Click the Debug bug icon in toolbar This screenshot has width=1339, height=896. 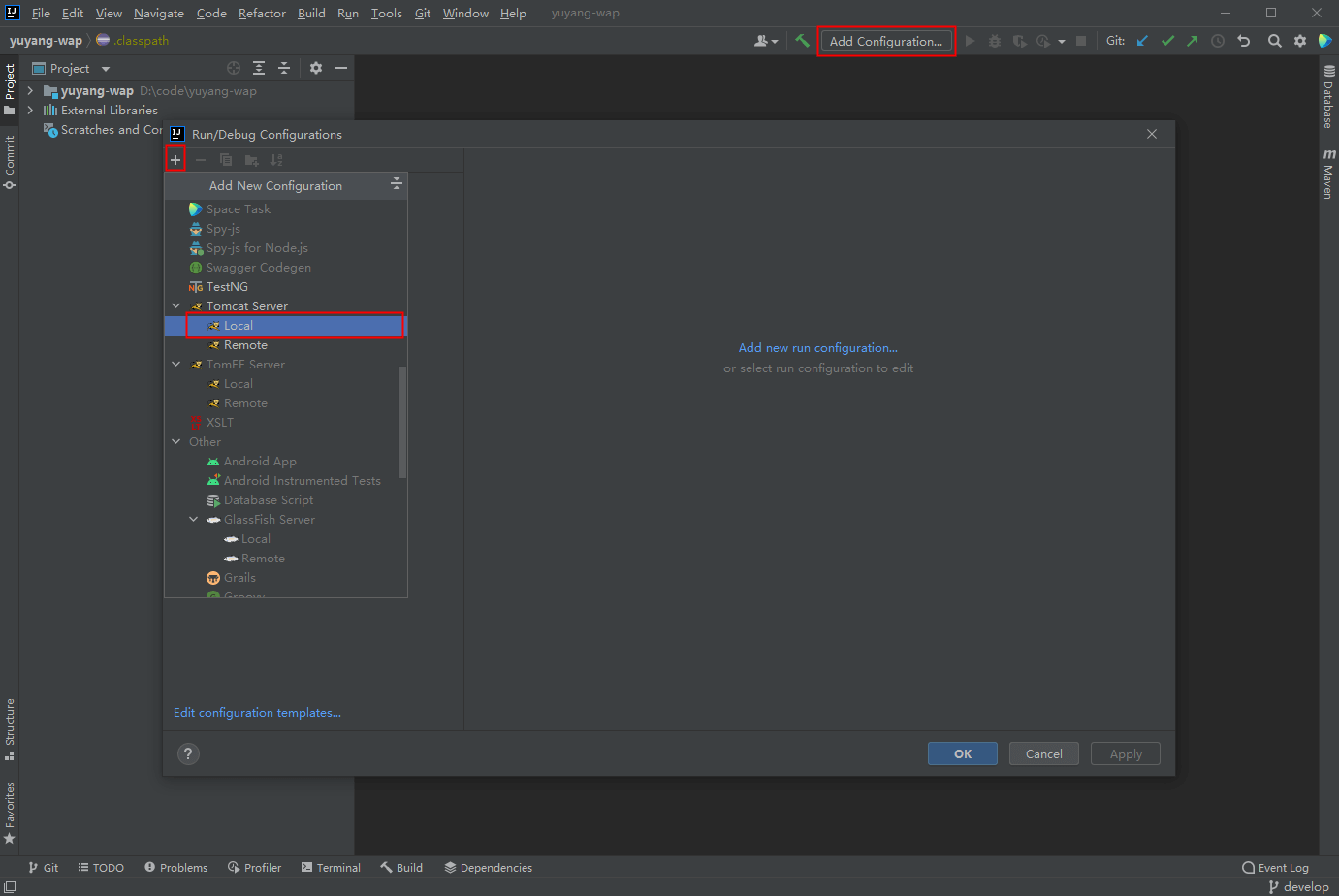tap(994, 41)
